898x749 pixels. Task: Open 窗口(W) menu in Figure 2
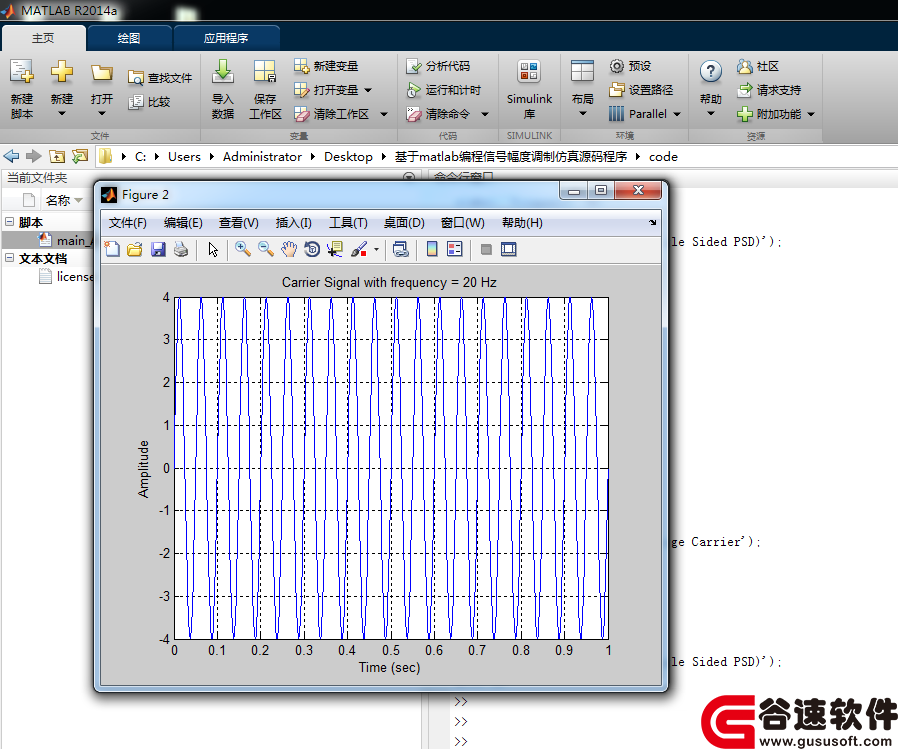click(x=462, y=222)
